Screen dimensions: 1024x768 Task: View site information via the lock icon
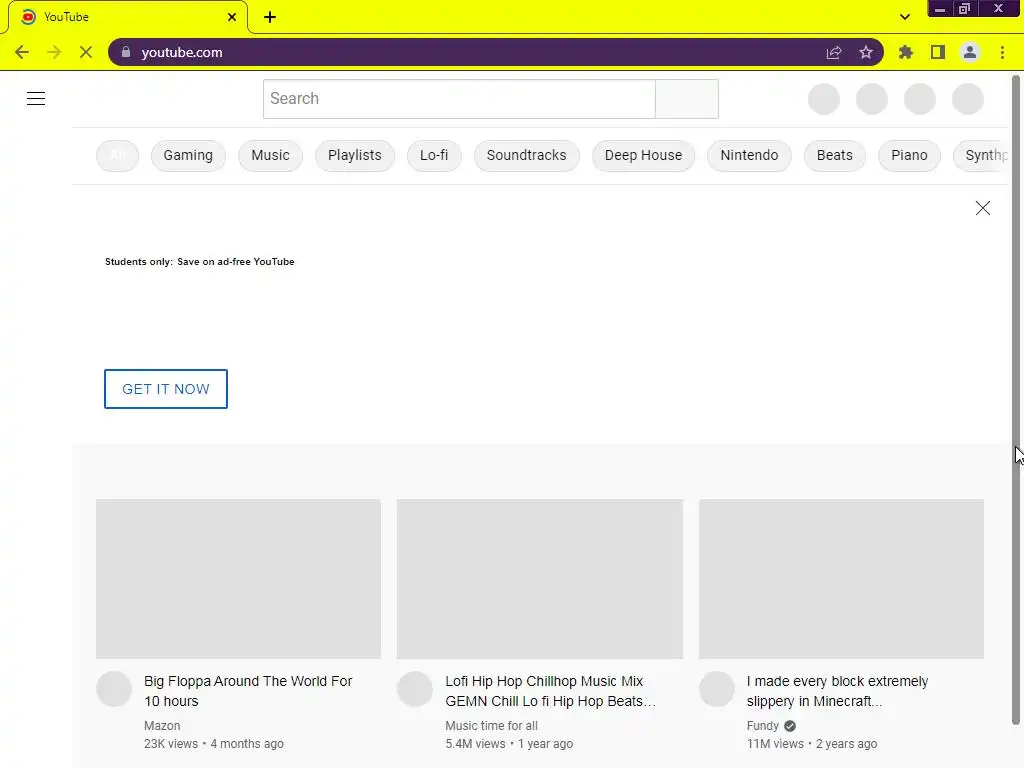tap(126, 52)
